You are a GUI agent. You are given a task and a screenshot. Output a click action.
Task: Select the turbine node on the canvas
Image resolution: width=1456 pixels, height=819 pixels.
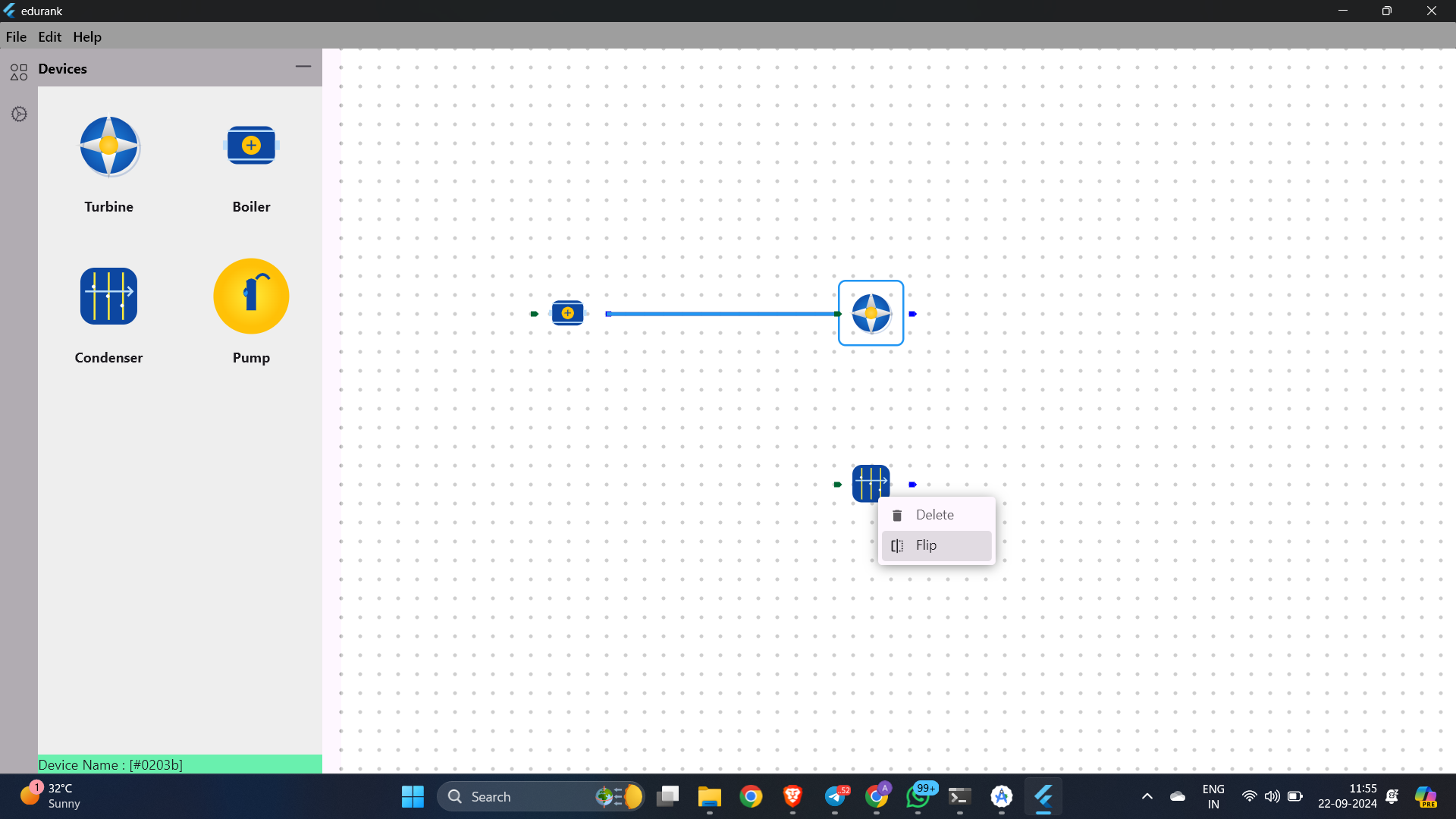871,313
